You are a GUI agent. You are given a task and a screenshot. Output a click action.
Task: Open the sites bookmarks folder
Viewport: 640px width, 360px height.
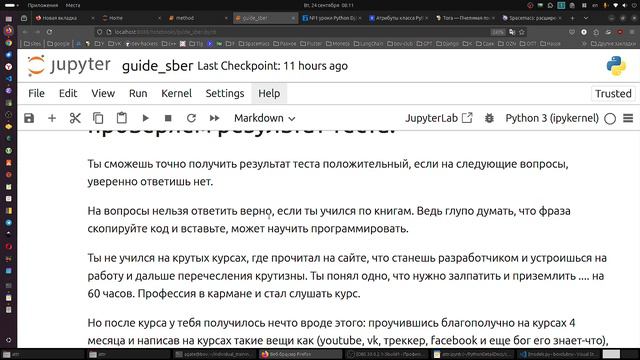pos(33,43)
